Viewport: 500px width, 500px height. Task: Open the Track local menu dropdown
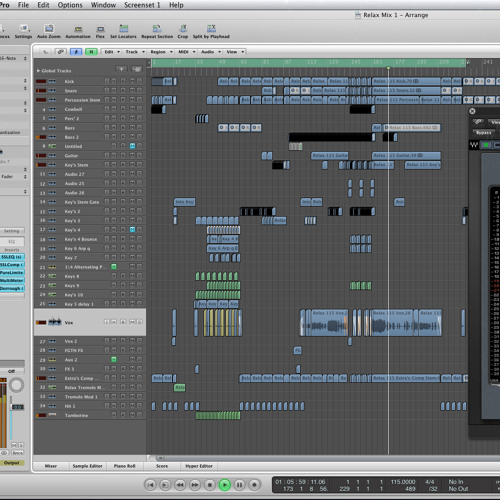tap(134, 52)
